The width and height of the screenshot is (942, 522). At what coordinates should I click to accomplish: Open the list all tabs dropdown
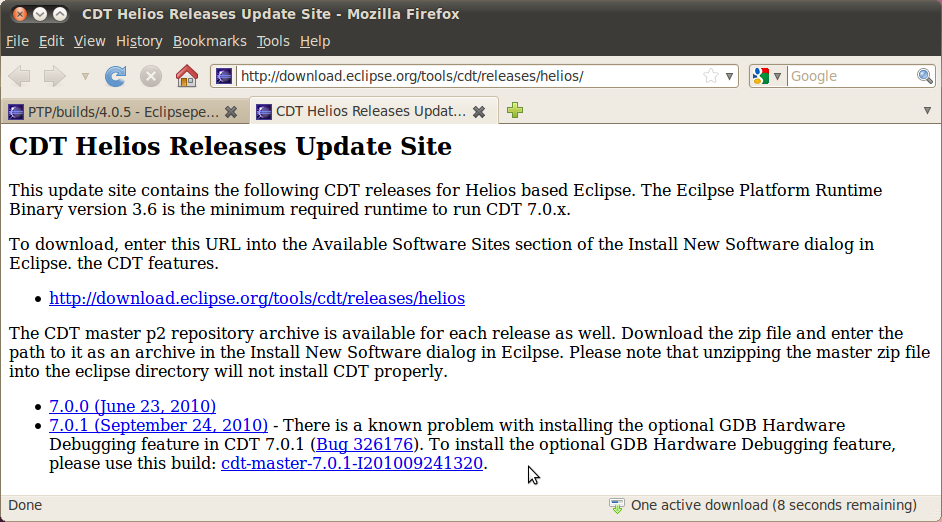point(928,111)
